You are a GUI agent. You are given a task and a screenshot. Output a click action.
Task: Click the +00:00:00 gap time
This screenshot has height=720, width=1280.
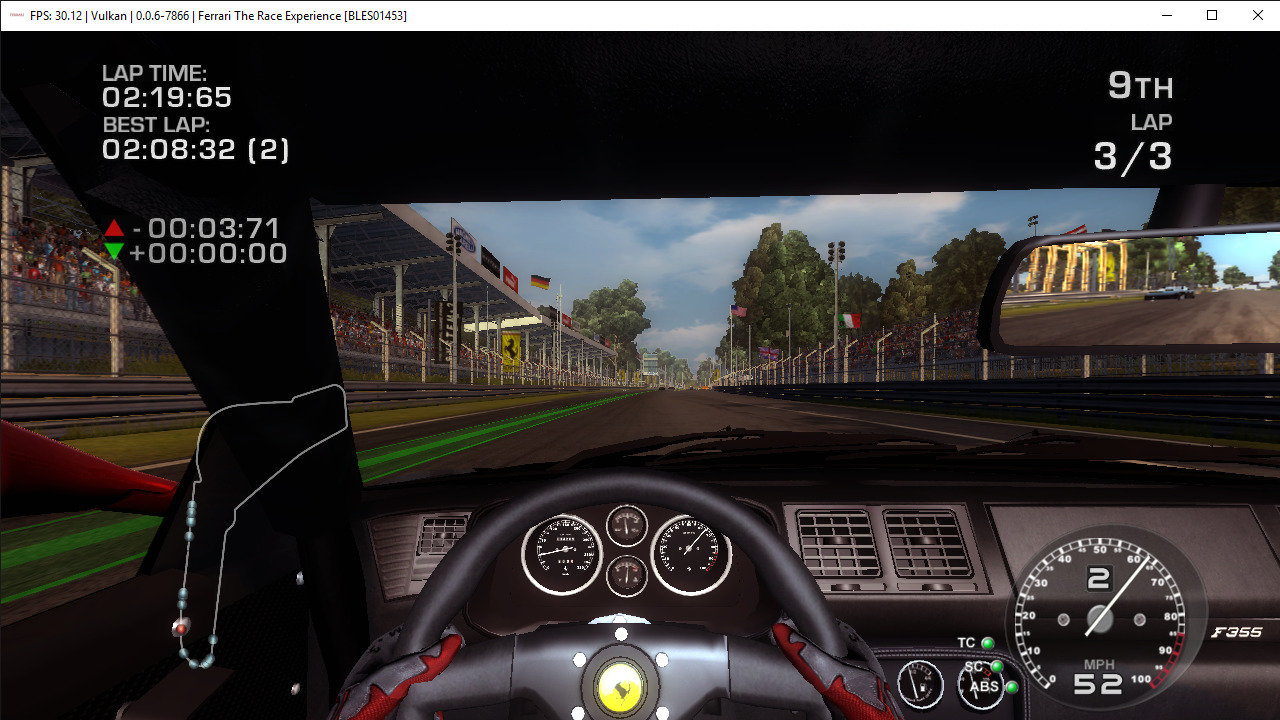pos(208,253)
